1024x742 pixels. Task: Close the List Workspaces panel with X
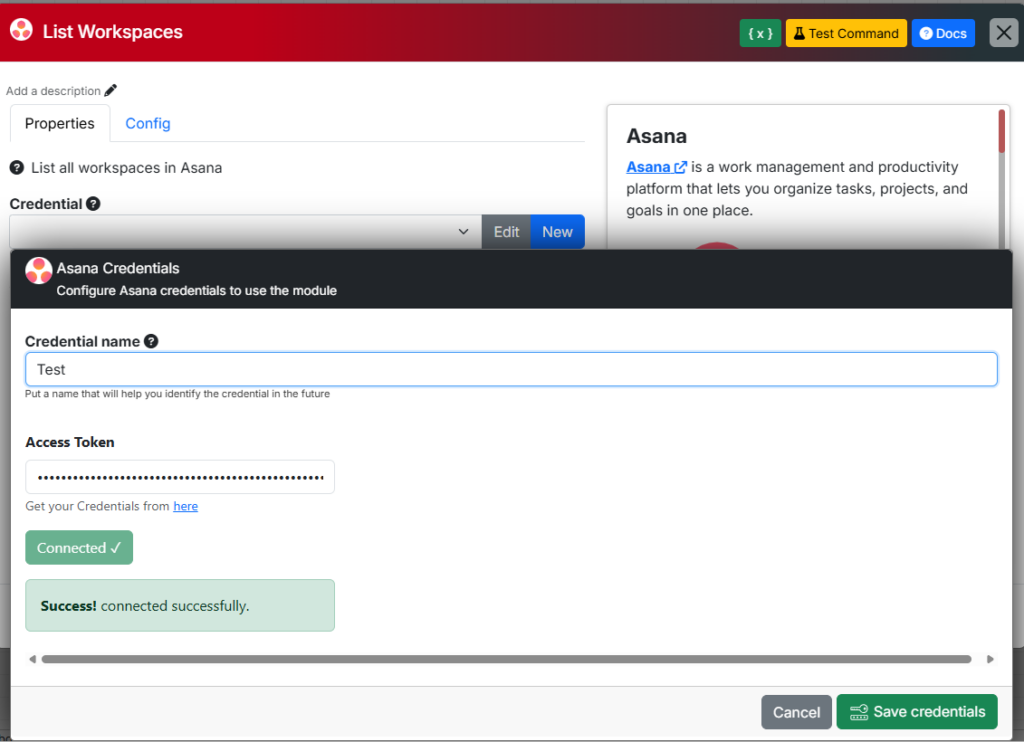coord(1003,33)
